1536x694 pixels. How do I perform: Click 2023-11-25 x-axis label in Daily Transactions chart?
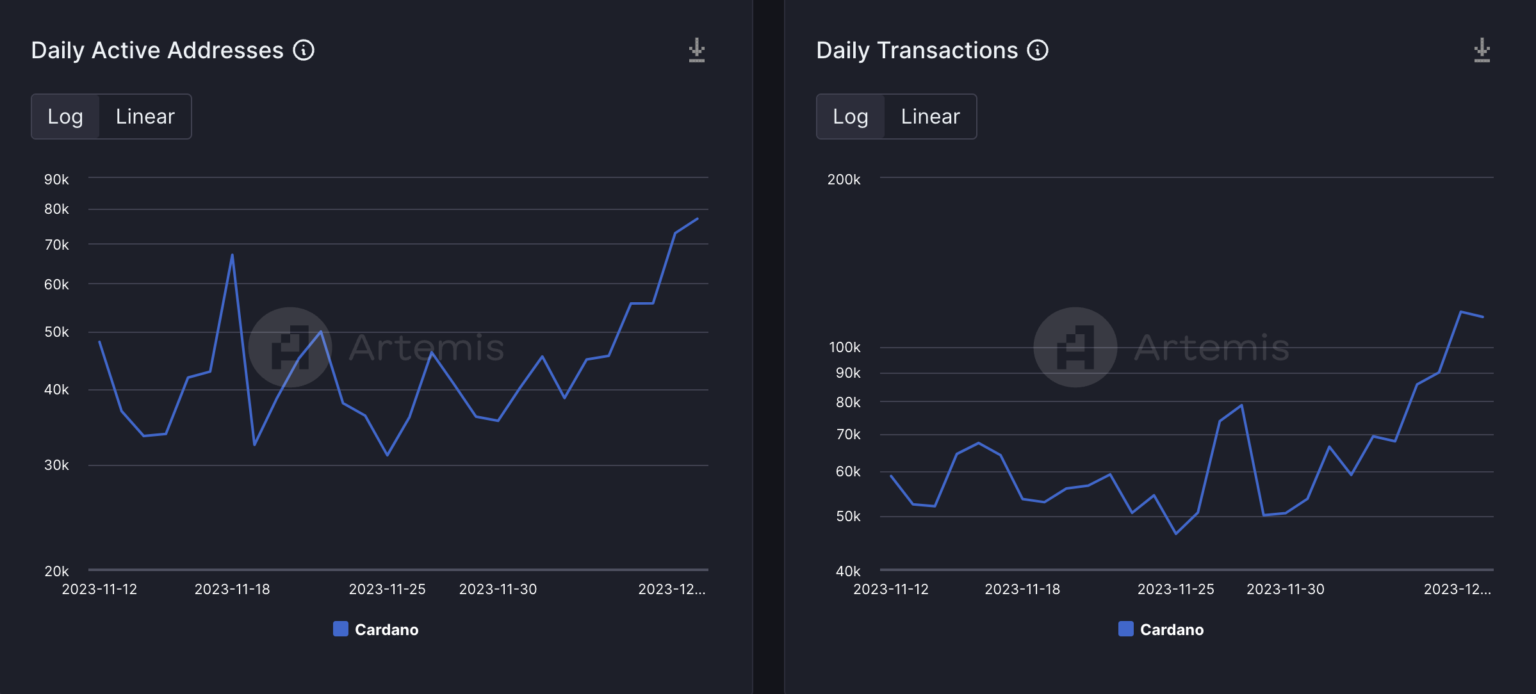(1176, 590)
